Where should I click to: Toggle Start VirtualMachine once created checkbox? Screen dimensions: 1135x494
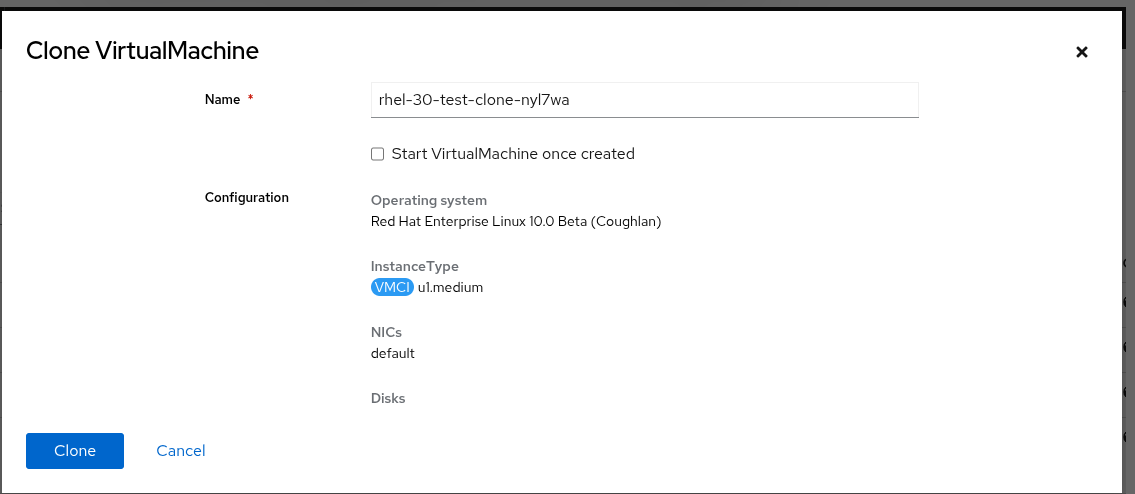(377, 154)
